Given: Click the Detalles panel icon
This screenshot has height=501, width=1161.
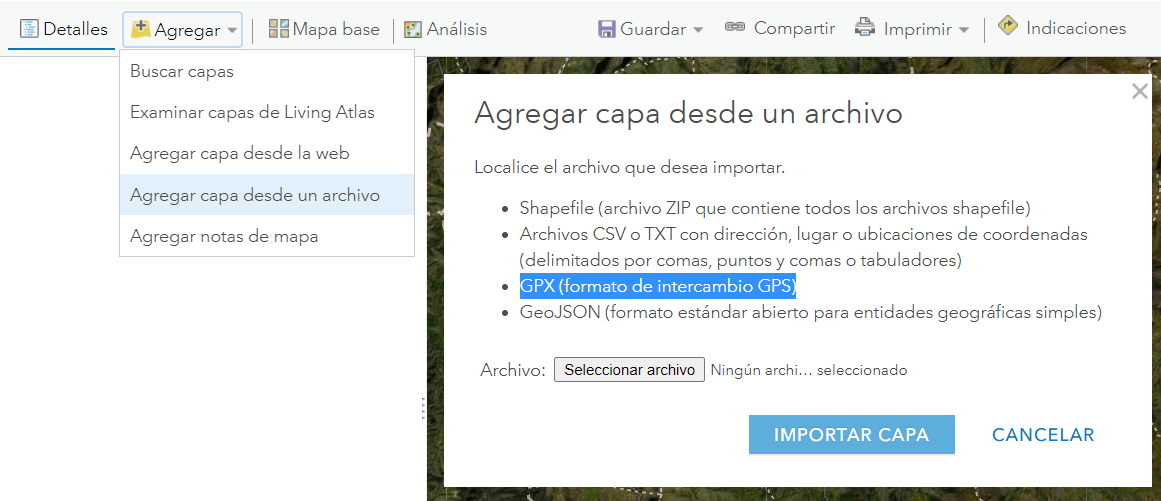Looking at the screenshot, I should pyautogui.click(x=29, y=30).
